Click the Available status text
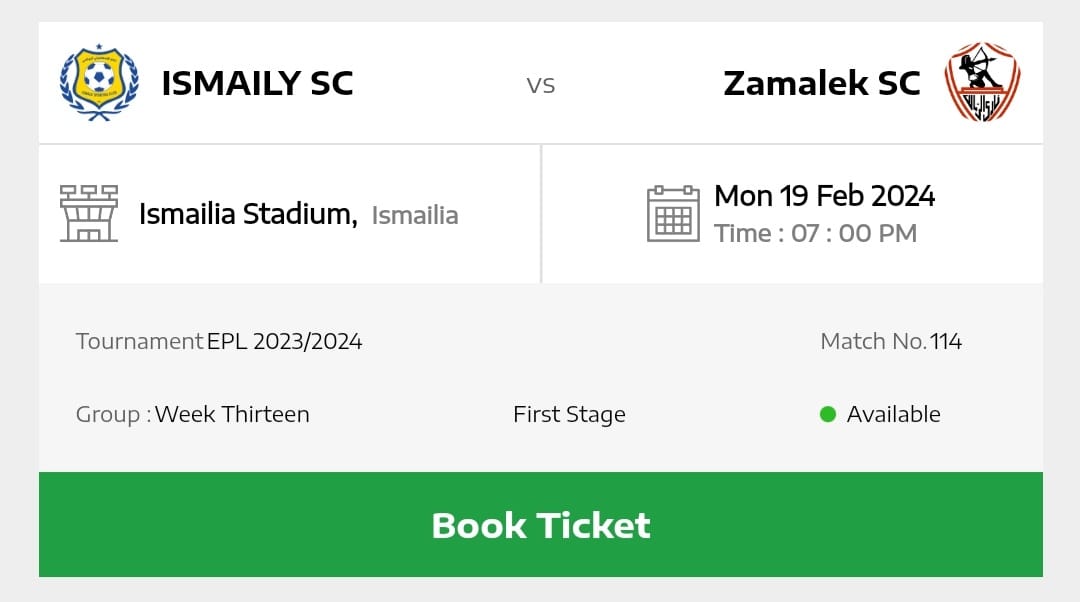 coord(893,414)
